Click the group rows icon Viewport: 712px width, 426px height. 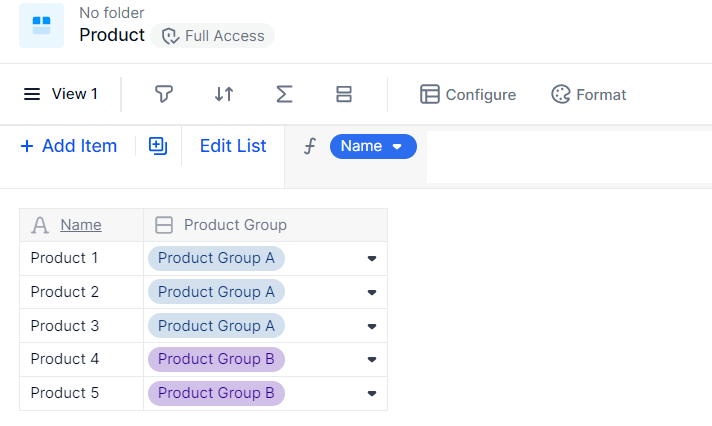pyautogui.click(x=344, y=94)
